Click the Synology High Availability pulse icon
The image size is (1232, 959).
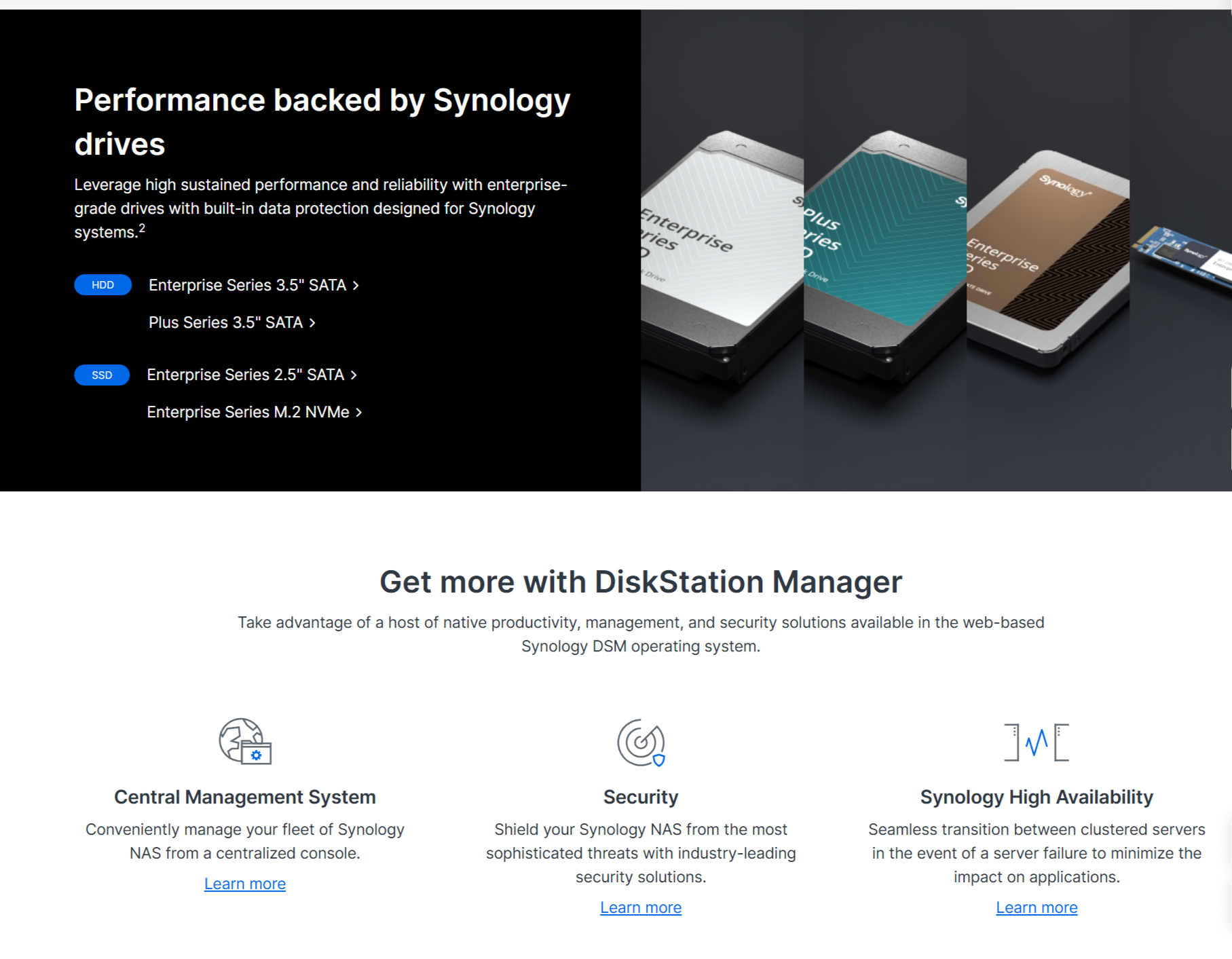[1037, 742]
